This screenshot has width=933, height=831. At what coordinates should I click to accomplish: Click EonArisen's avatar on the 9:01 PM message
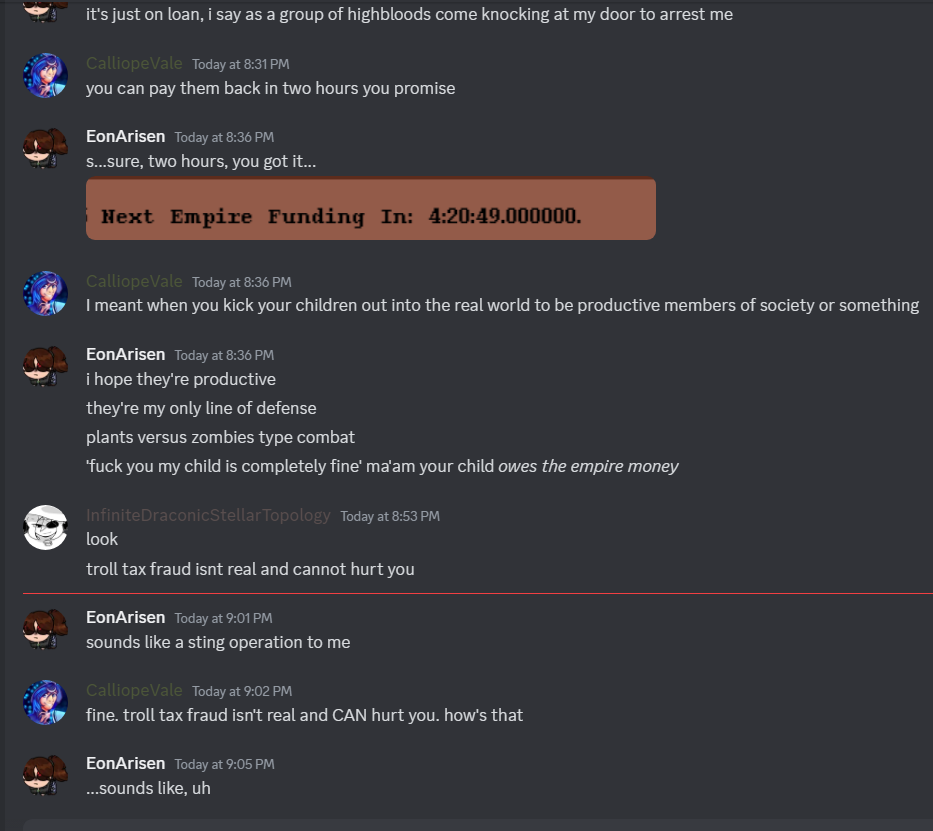click(x=45, y=630)
